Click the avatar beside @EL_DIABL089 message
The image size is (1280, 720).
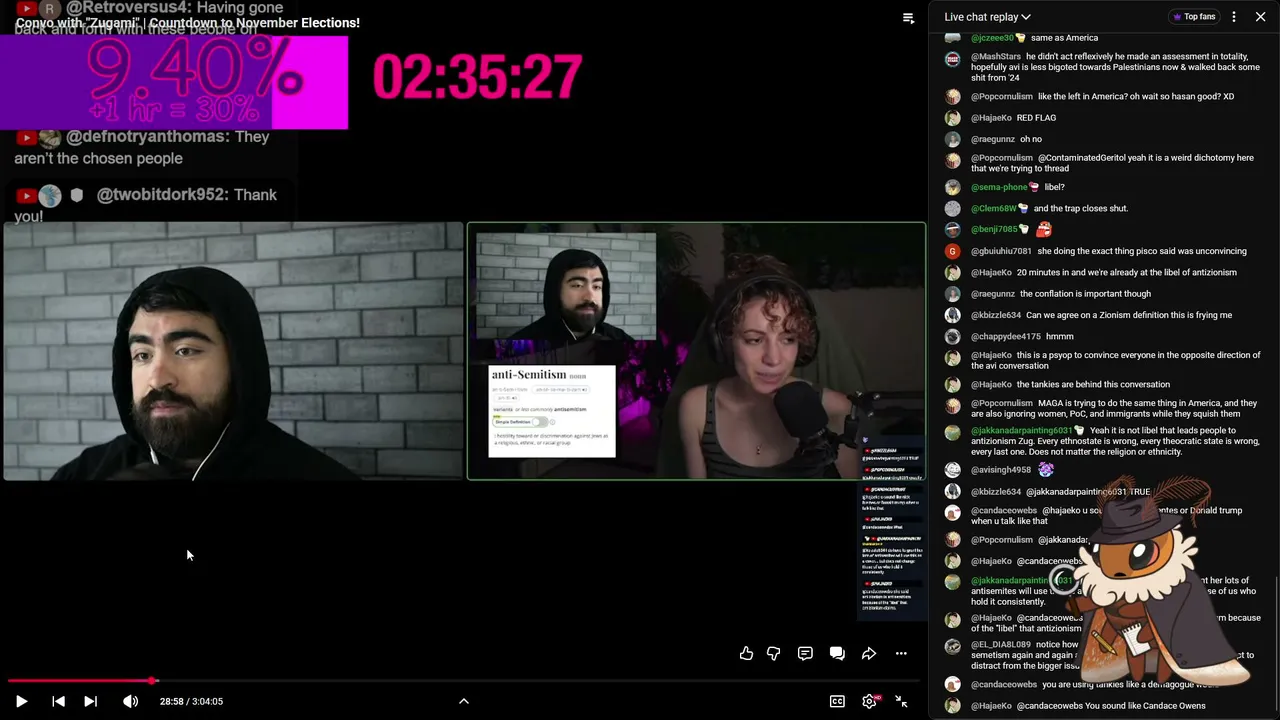point(953,646)
